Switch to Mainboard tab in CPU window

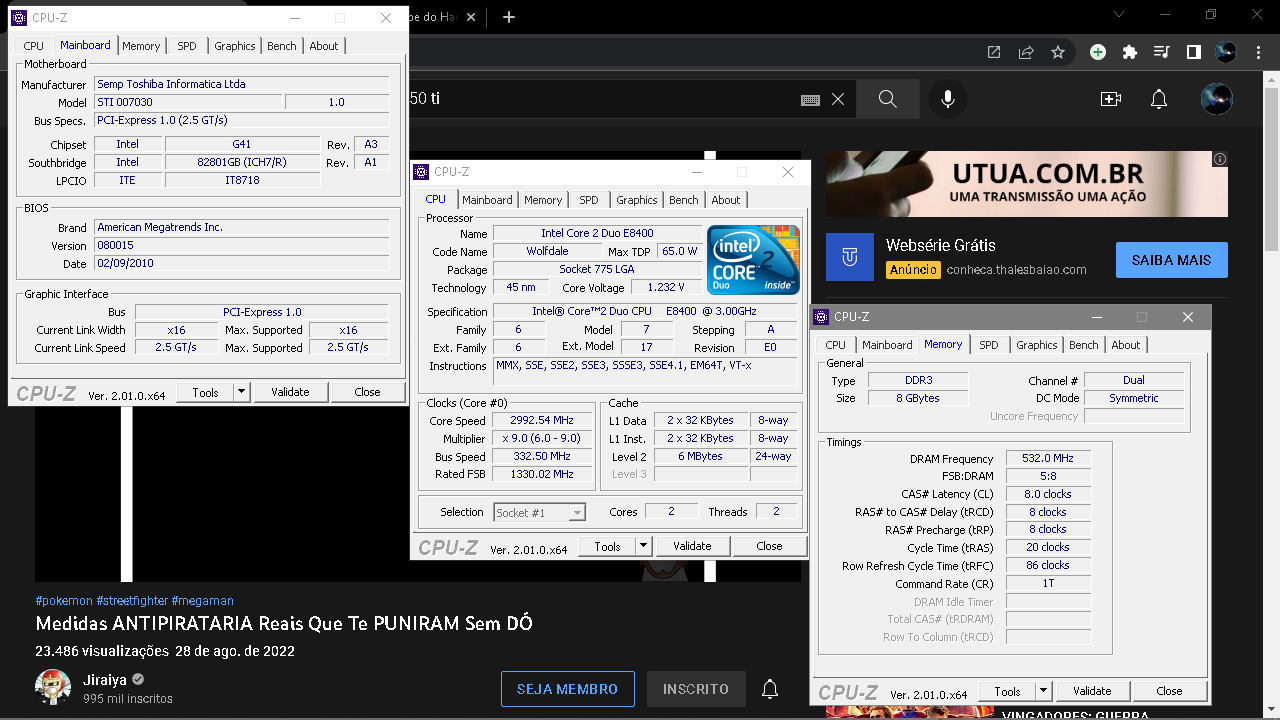pos(487,200)
